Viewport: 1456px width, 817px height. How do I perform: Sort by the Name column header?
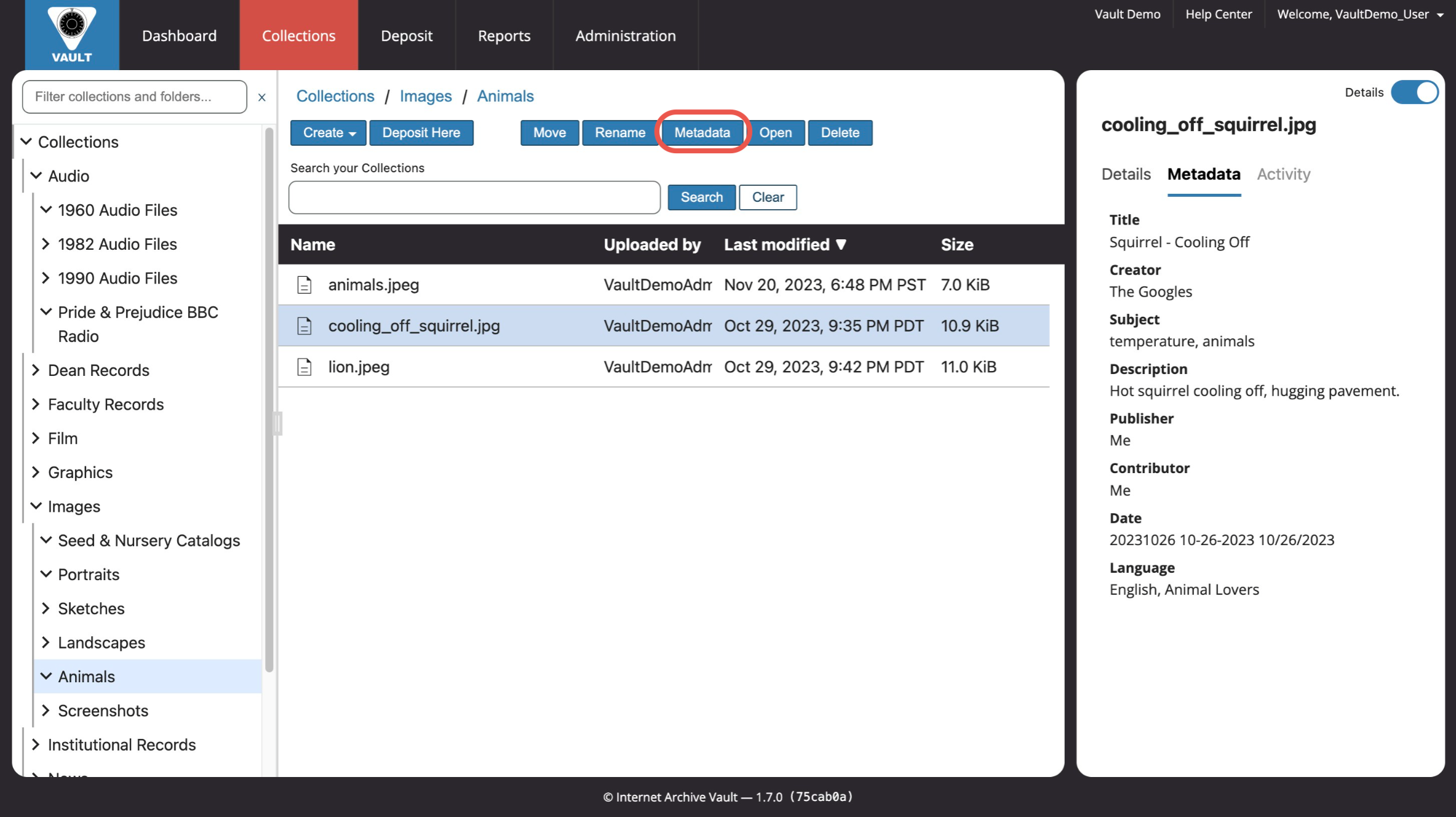(313, 245)
